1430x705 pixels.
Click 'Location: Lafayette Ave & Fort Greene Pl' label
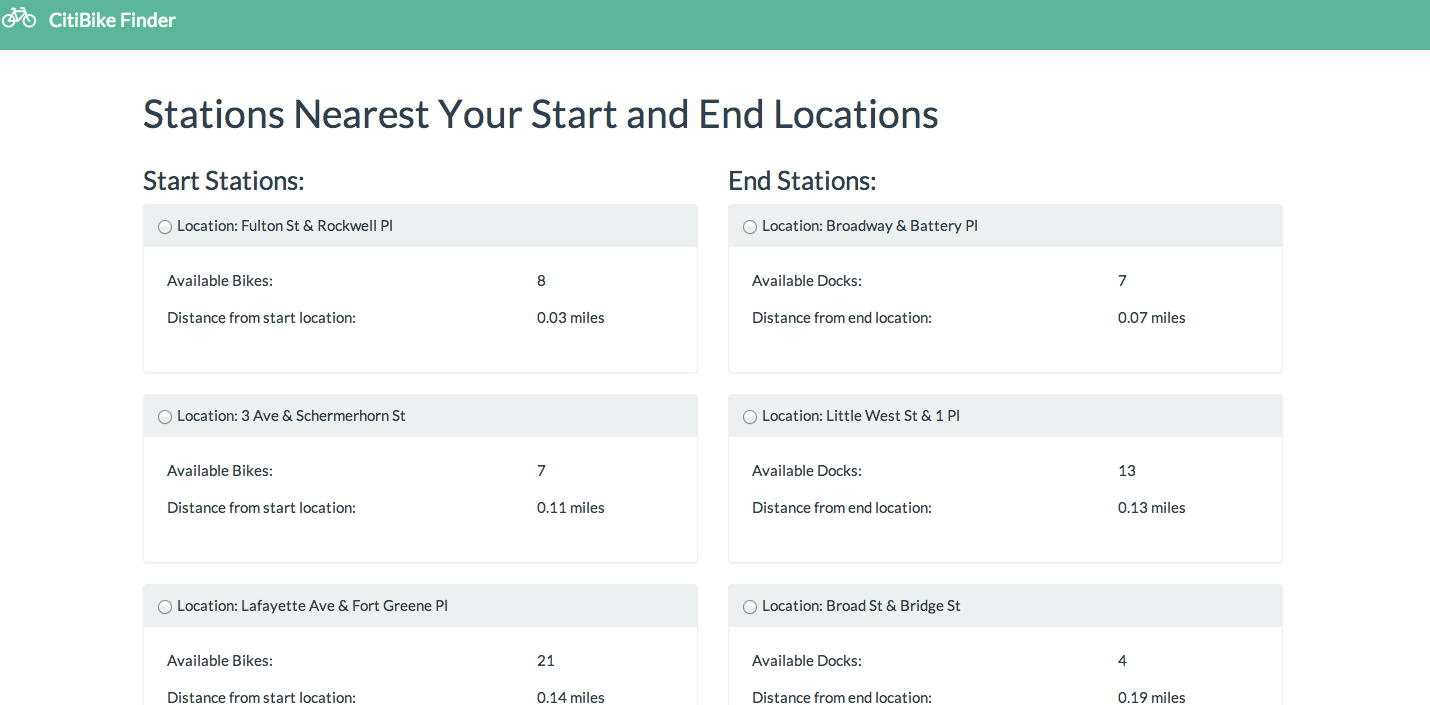[x=312, y=606]
